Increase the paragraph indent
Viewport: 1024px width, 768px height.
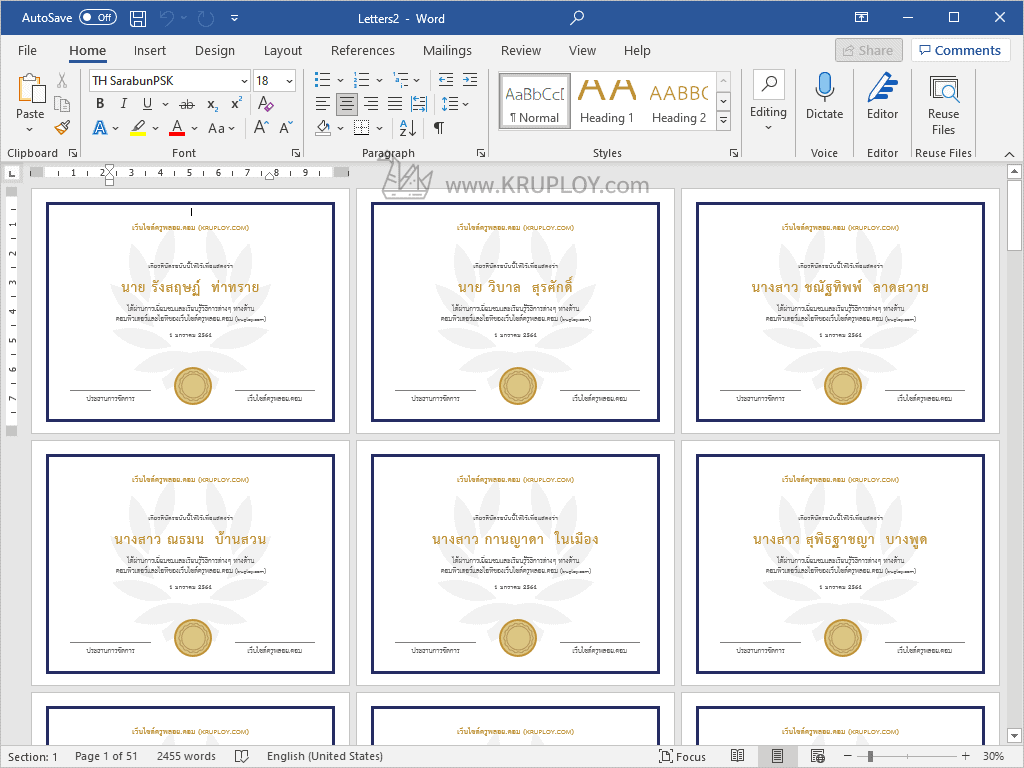(x=470, y=80)
